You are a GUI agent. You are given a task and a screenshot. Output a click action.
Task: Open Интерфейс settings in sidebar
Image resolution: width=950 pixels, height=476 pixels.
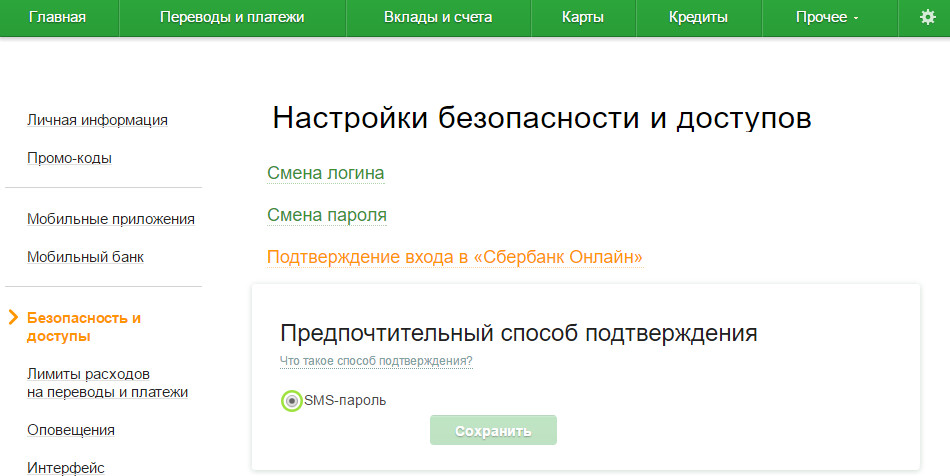pos(66,467)
